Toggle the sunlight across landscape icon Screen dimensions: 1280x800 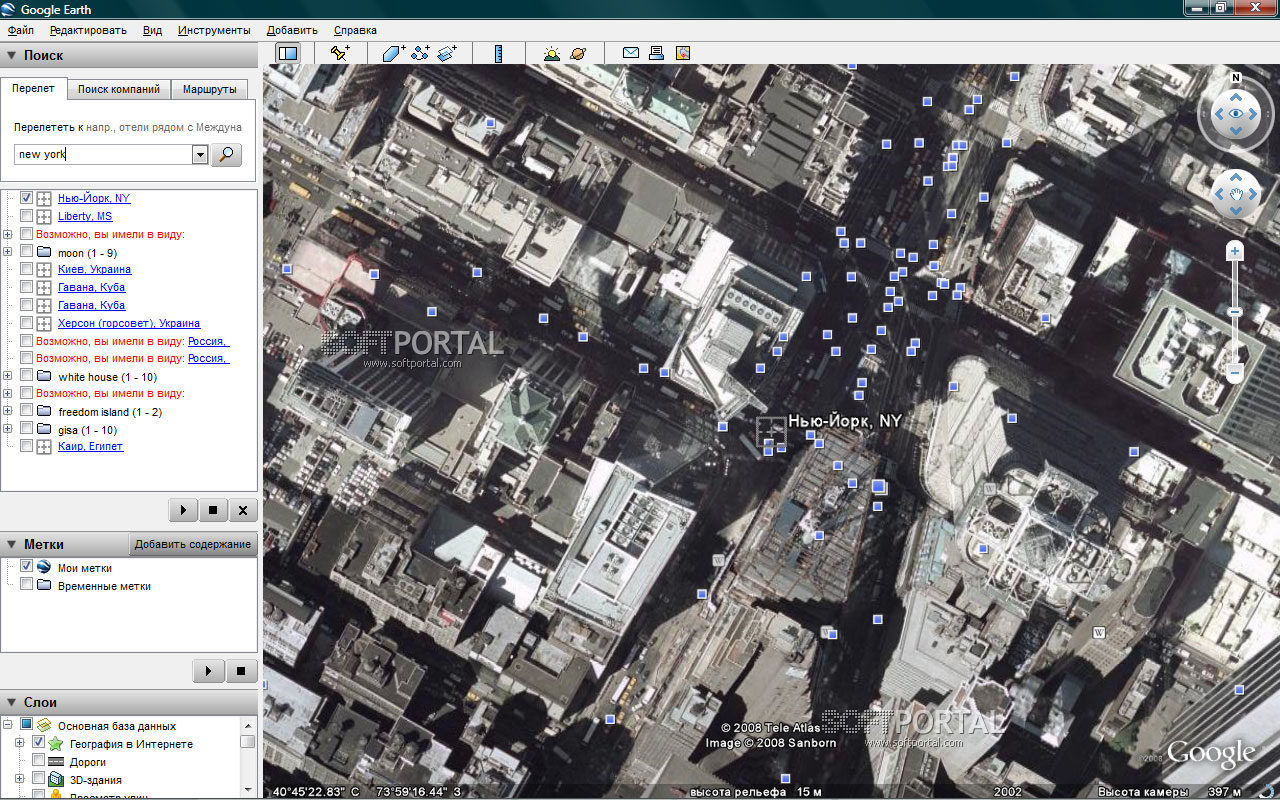click(551, 54)
